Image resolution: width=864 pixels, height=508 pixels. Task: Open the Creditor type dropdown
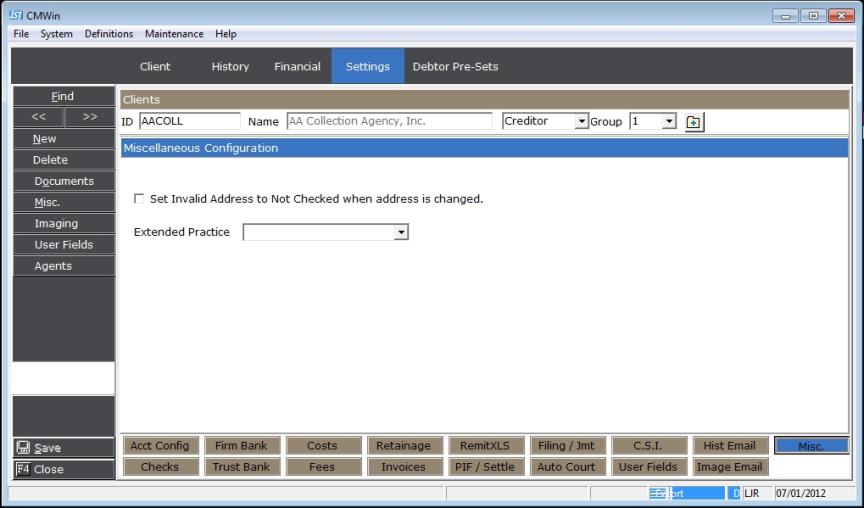pos(582,122)
